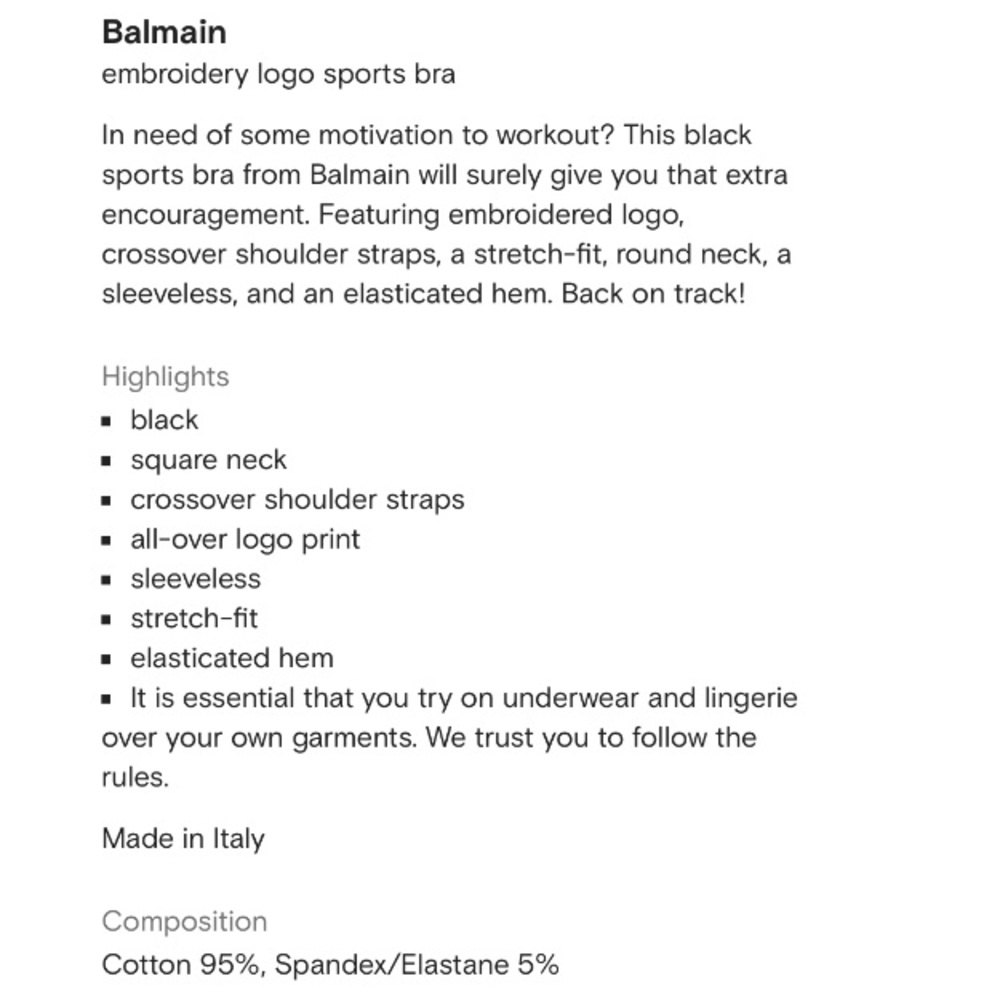Click the 'Made in Italy' text
This screenshot has width=1000, height=1000.
tap(183, 839)
